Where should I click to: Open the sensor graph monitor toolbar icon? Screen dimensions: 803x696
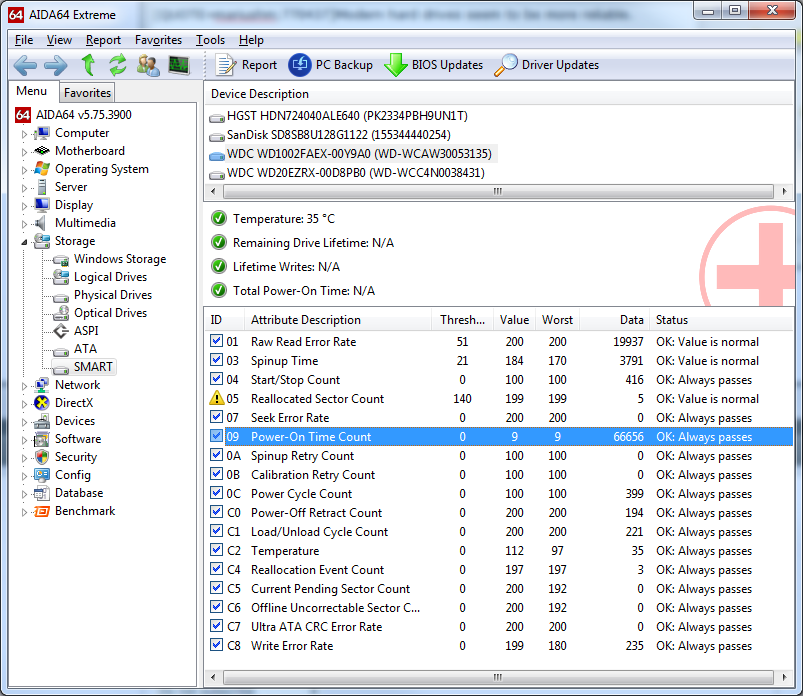[179, 65]
